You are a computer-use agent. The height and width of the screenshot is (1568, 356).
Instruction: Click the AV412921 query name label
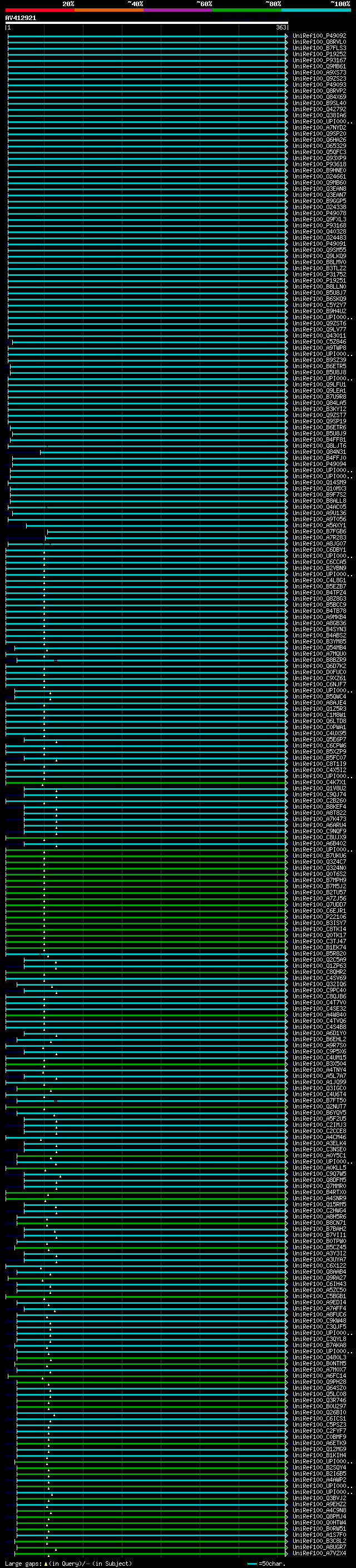(21, 18)
